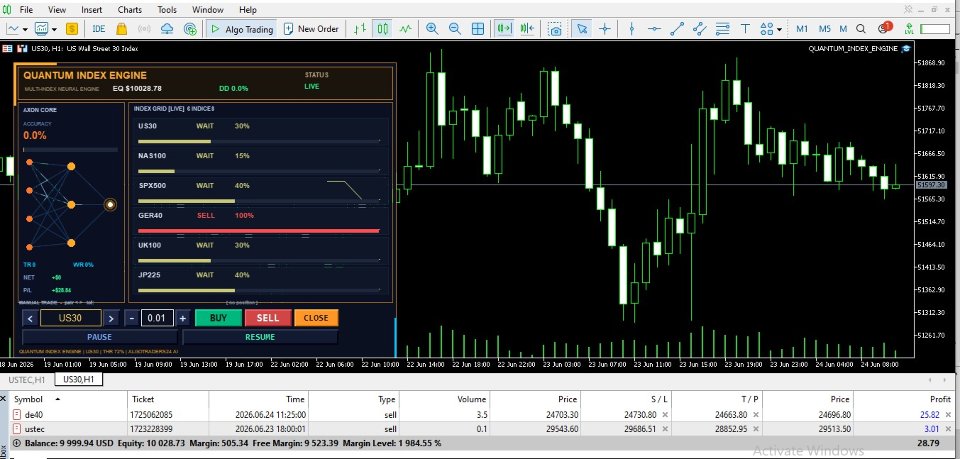Image resolution: width=960 pixels, height=459 pixels.
Task: Select the equidistant channel tool
Action: click(x=700, y=28)
